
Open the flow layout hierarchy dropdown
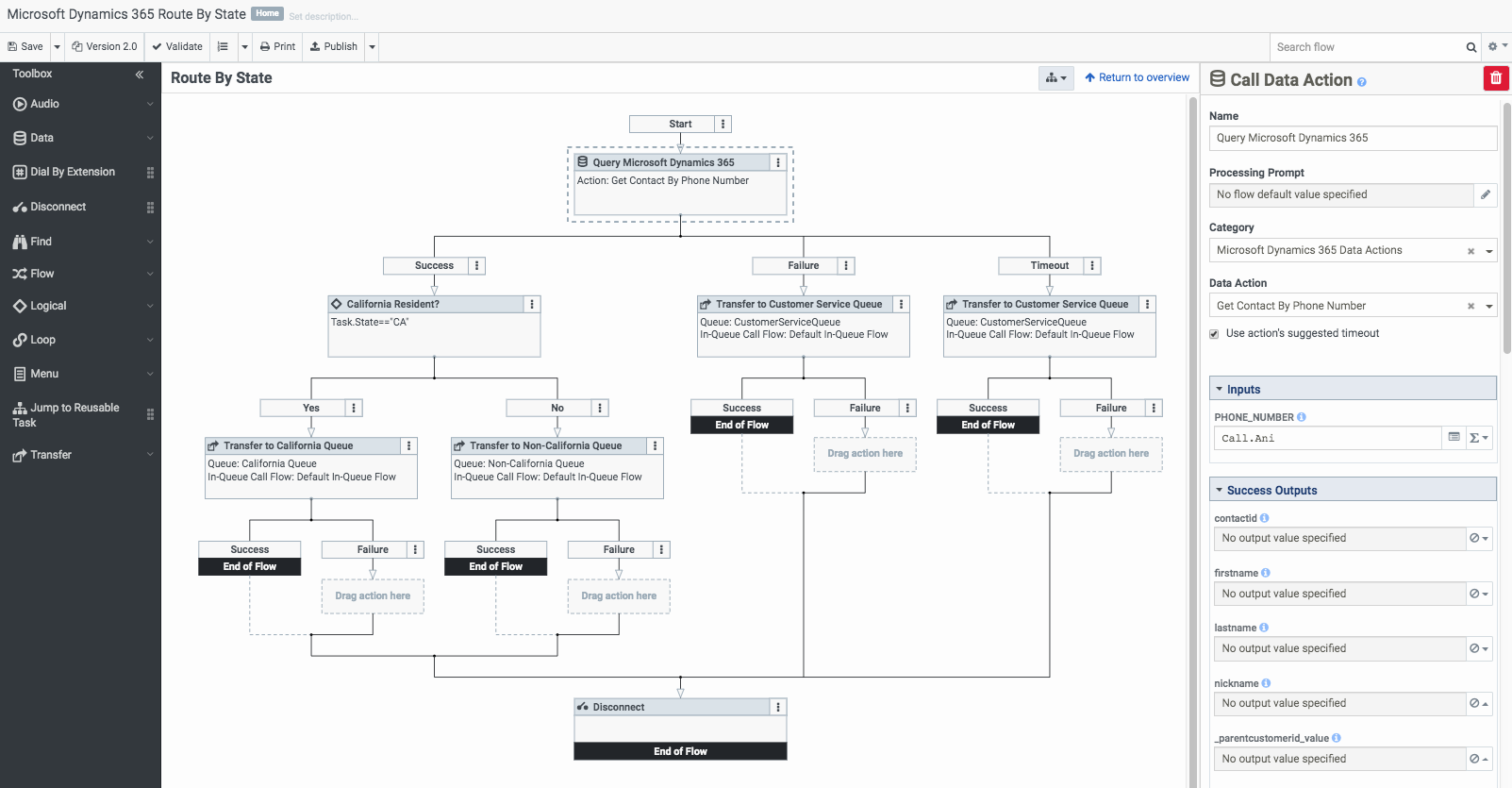click(x=1056, y=78)
